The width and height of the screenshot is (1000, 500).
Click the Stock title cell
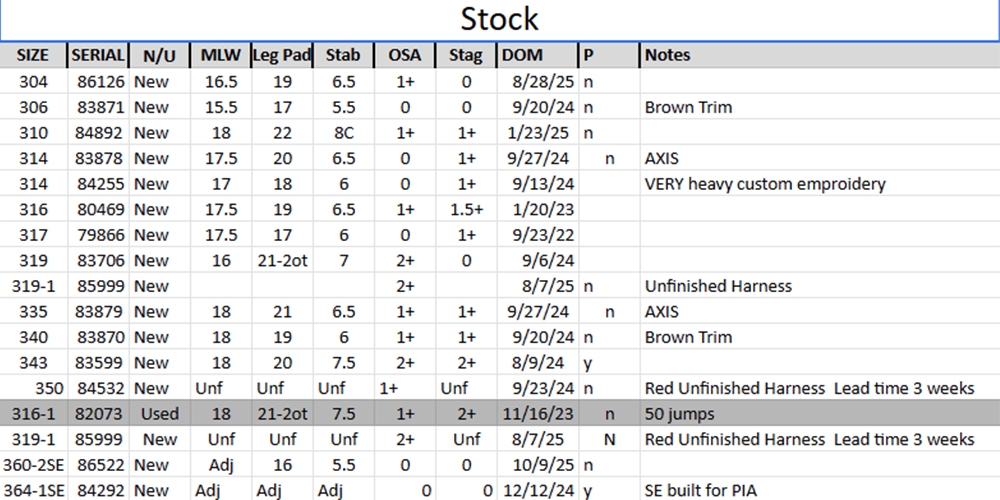tap(499, 19)
